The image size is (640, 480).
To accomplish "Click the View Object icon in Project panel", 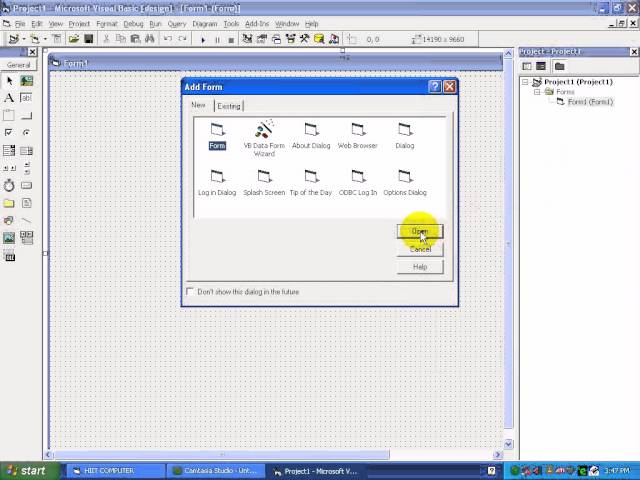I will coord(541,66).
